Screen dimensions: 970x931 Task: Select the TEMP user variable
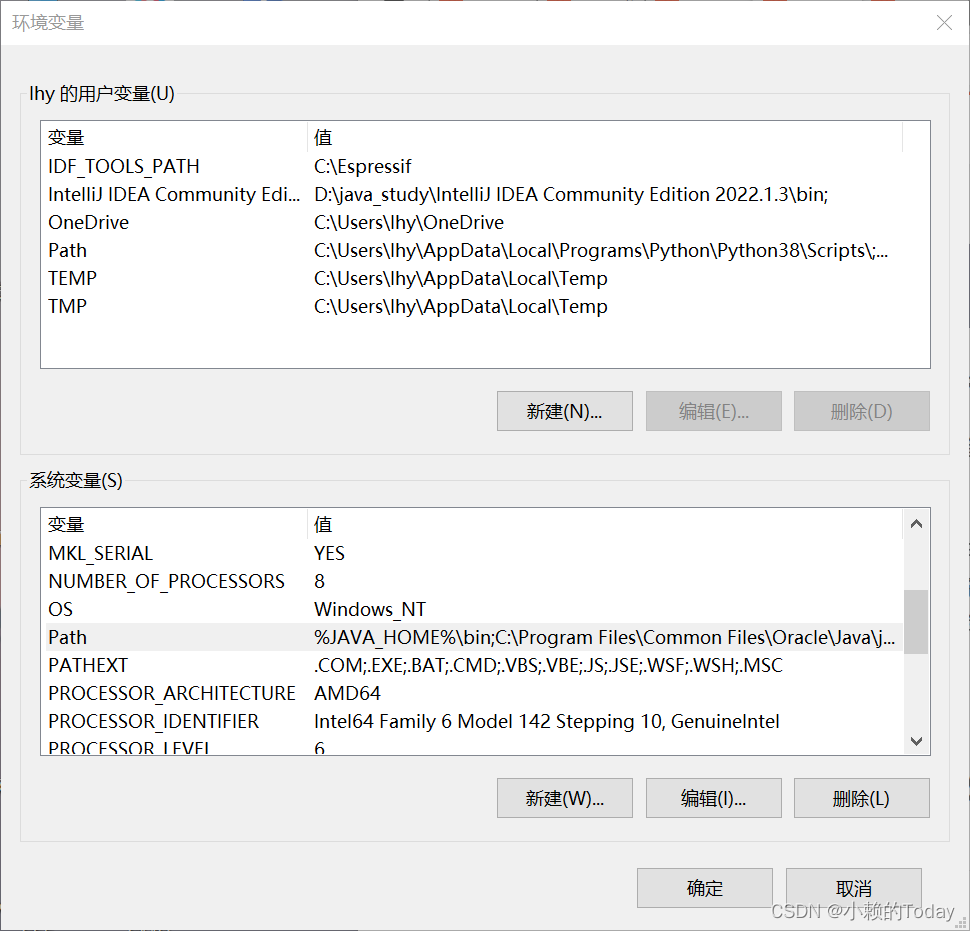pos(72,278)
